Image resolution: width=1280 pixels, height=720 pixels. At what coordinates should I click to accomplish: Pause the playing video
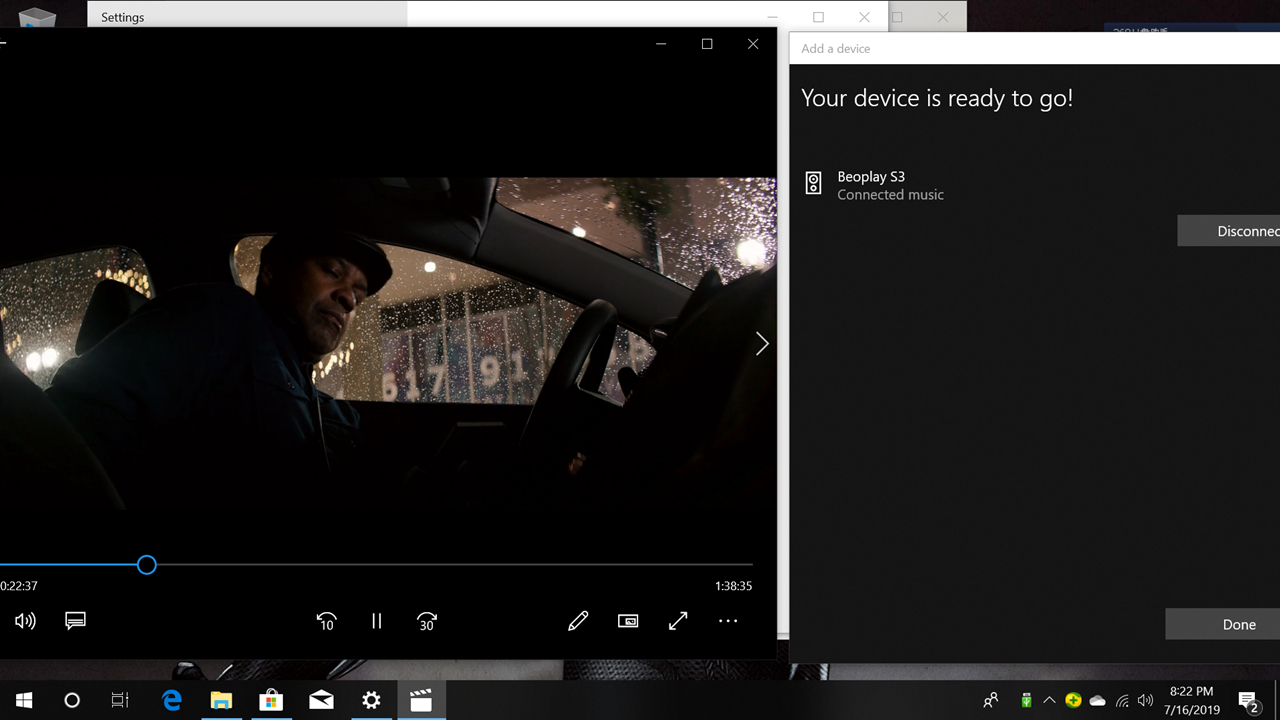(x=377, y=621)
